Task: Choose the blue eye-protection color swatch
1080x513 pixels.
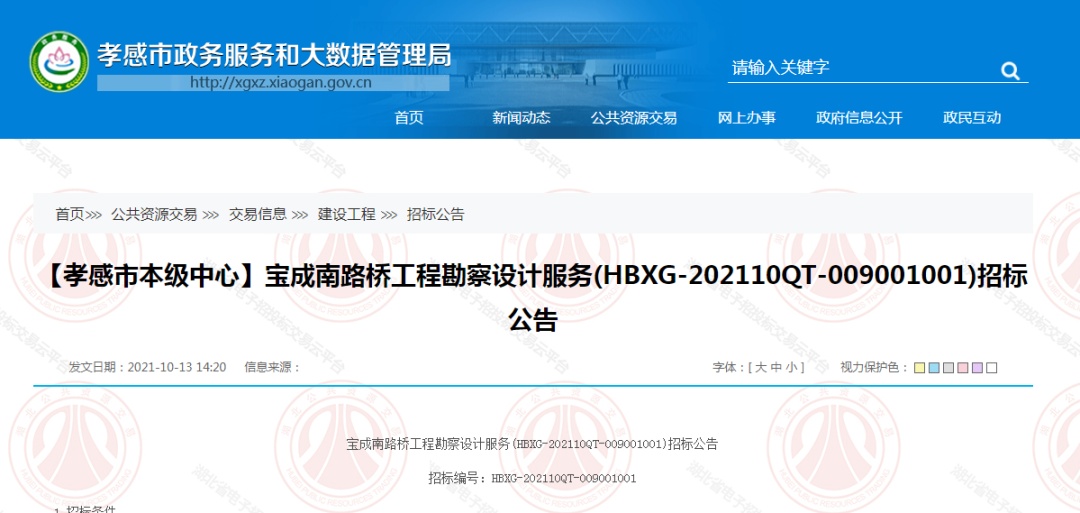Action: coord(934,368)
